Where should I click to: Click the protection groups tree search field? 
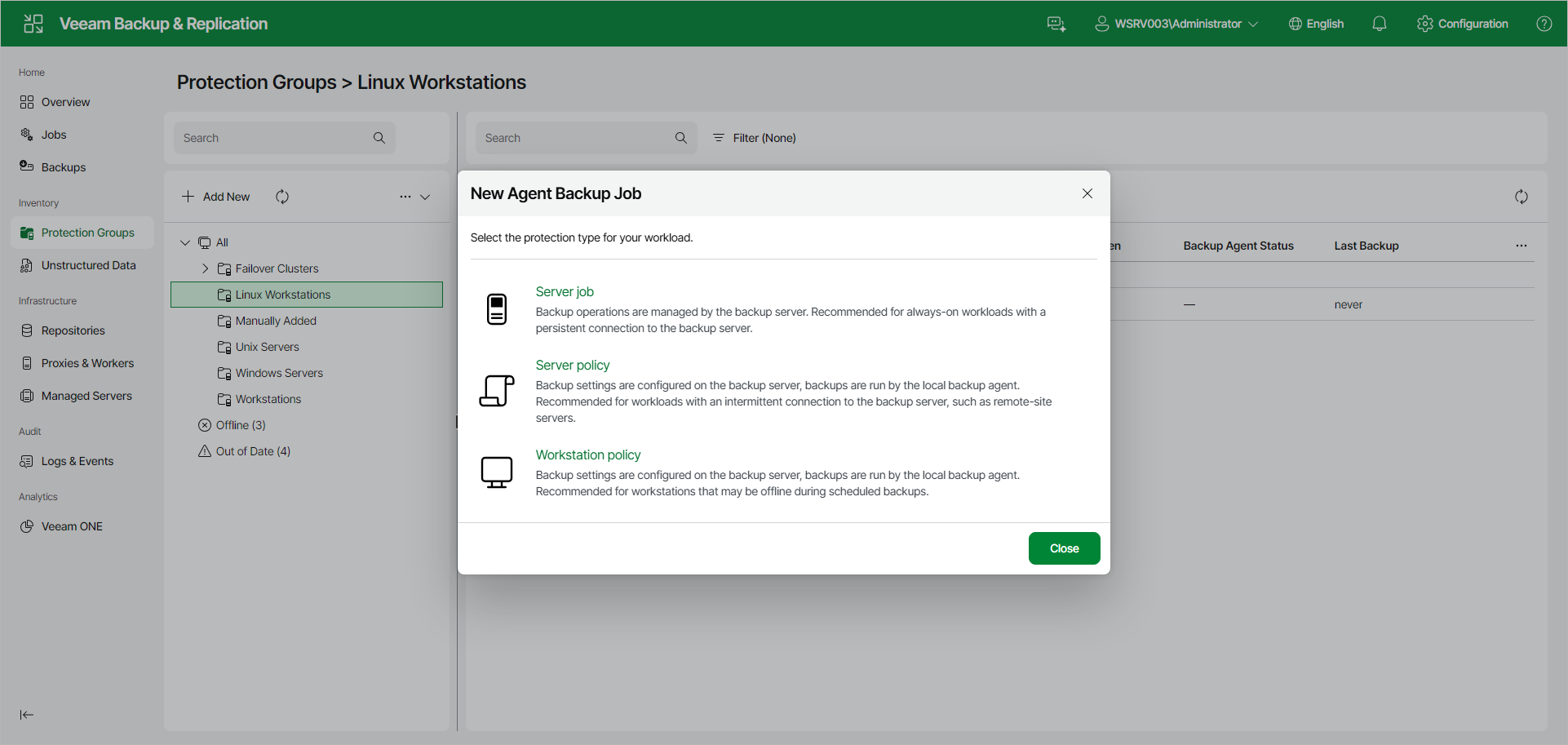click(x=285, y=138)
